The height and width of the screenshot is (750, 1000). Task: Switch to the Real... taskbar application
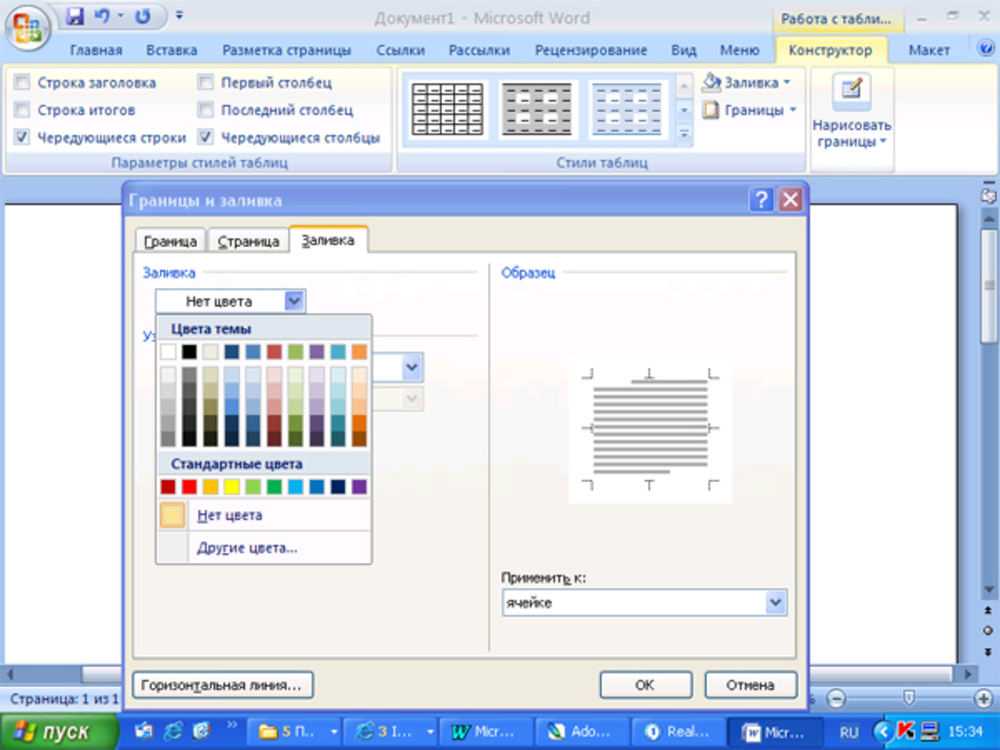(x=677, y=732)
